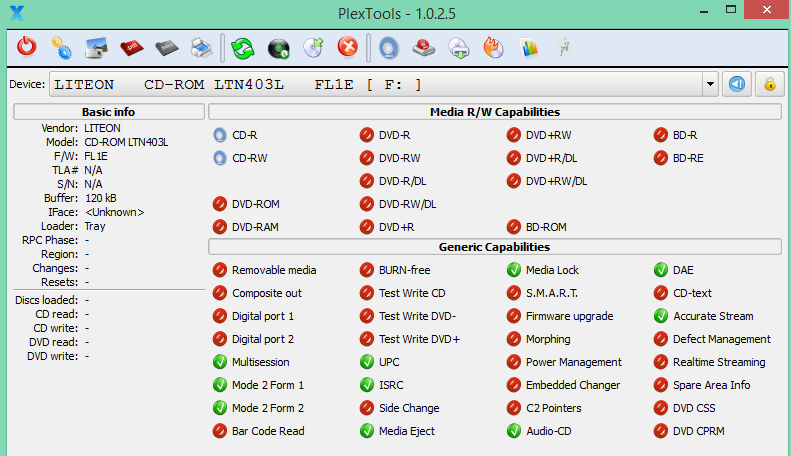
Task: Click the C2 Pointers label
Action: pos(554,408)
